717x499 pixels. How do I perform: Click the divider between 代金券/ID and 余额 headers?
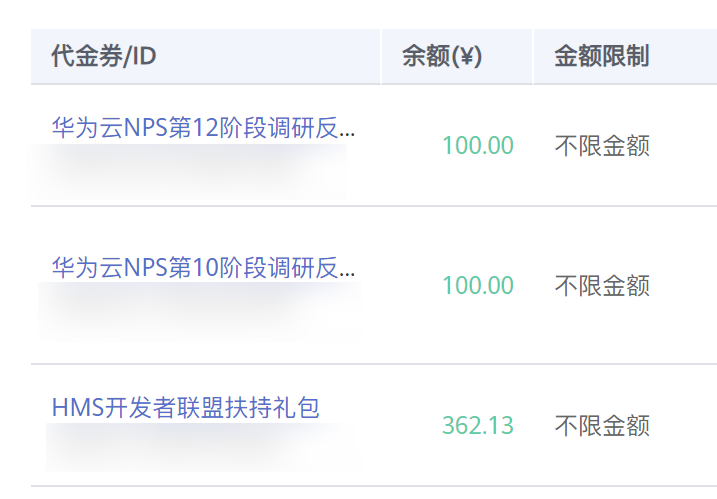(x=381, y=56)
